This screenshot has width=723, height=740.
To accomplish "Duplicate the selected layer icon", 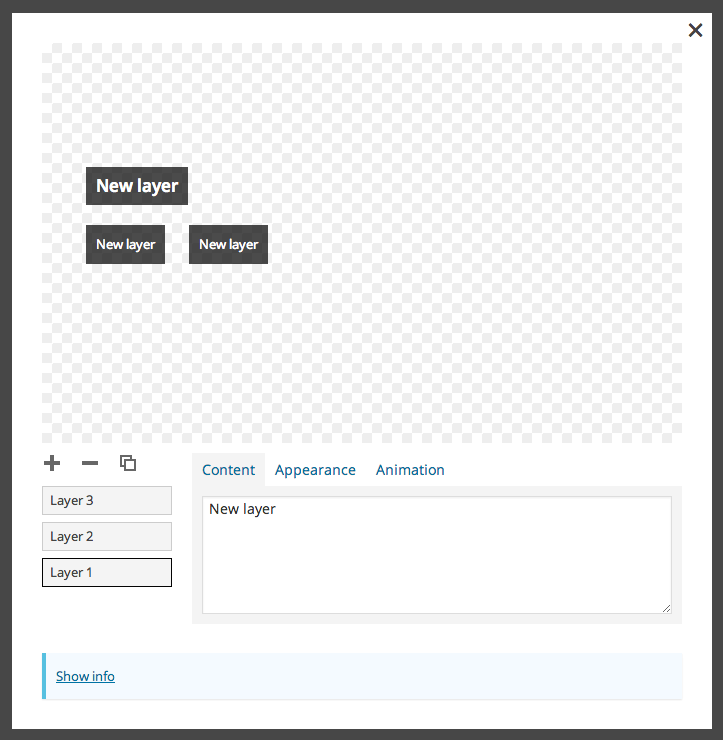I will pos(128,463).
